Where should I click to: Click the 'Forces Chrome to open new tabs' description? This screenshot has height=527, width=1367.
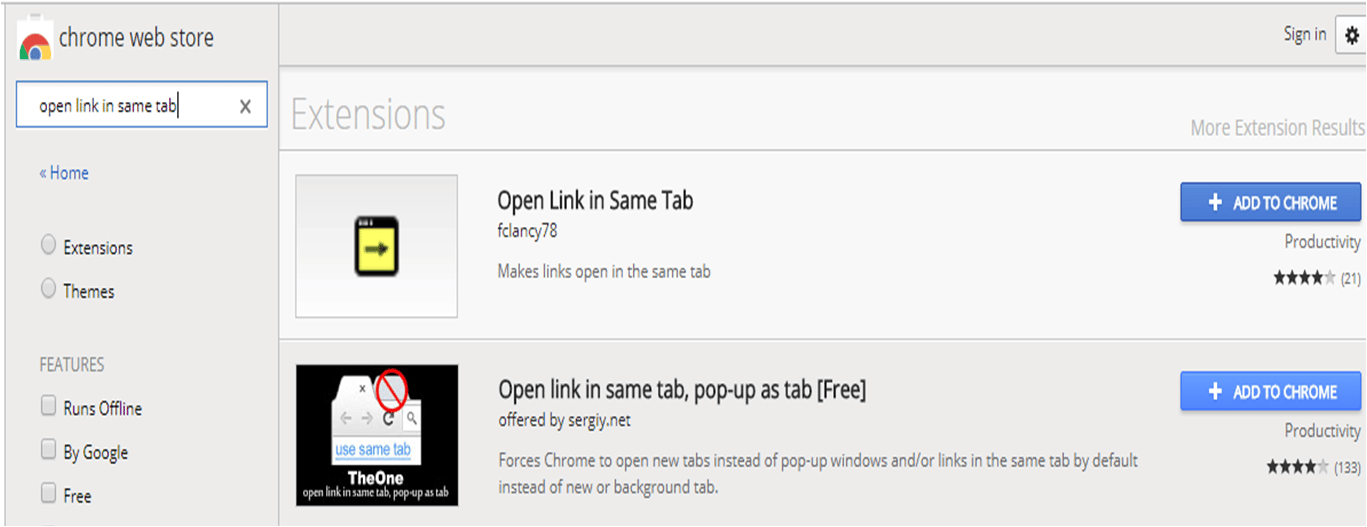click(x=818, y=474)
